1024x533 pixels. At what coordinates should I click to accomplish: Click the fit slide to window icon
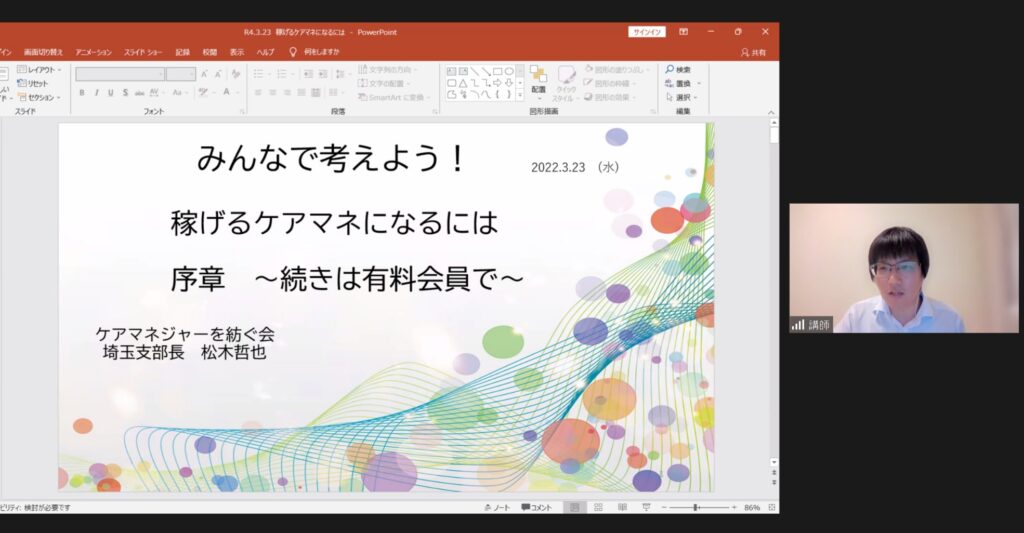[x=770, y=507]
